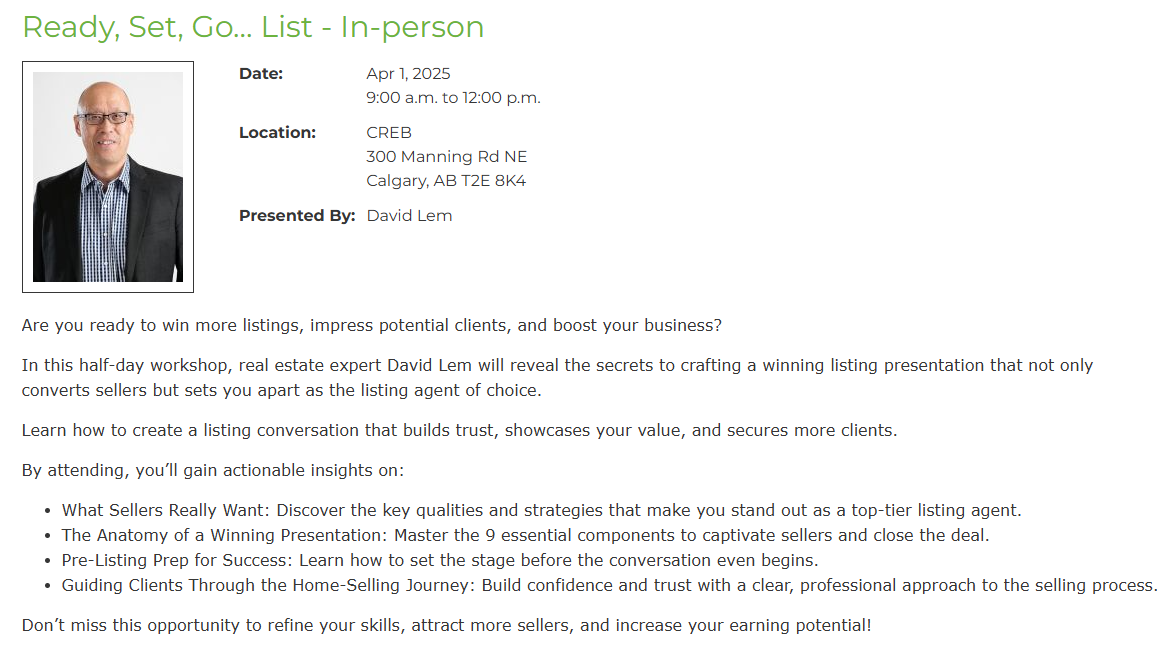This screenshot has width=1171, height=646.
Task: Click the '300 Manning Rd NE' address line
Action: coord(447,157)
